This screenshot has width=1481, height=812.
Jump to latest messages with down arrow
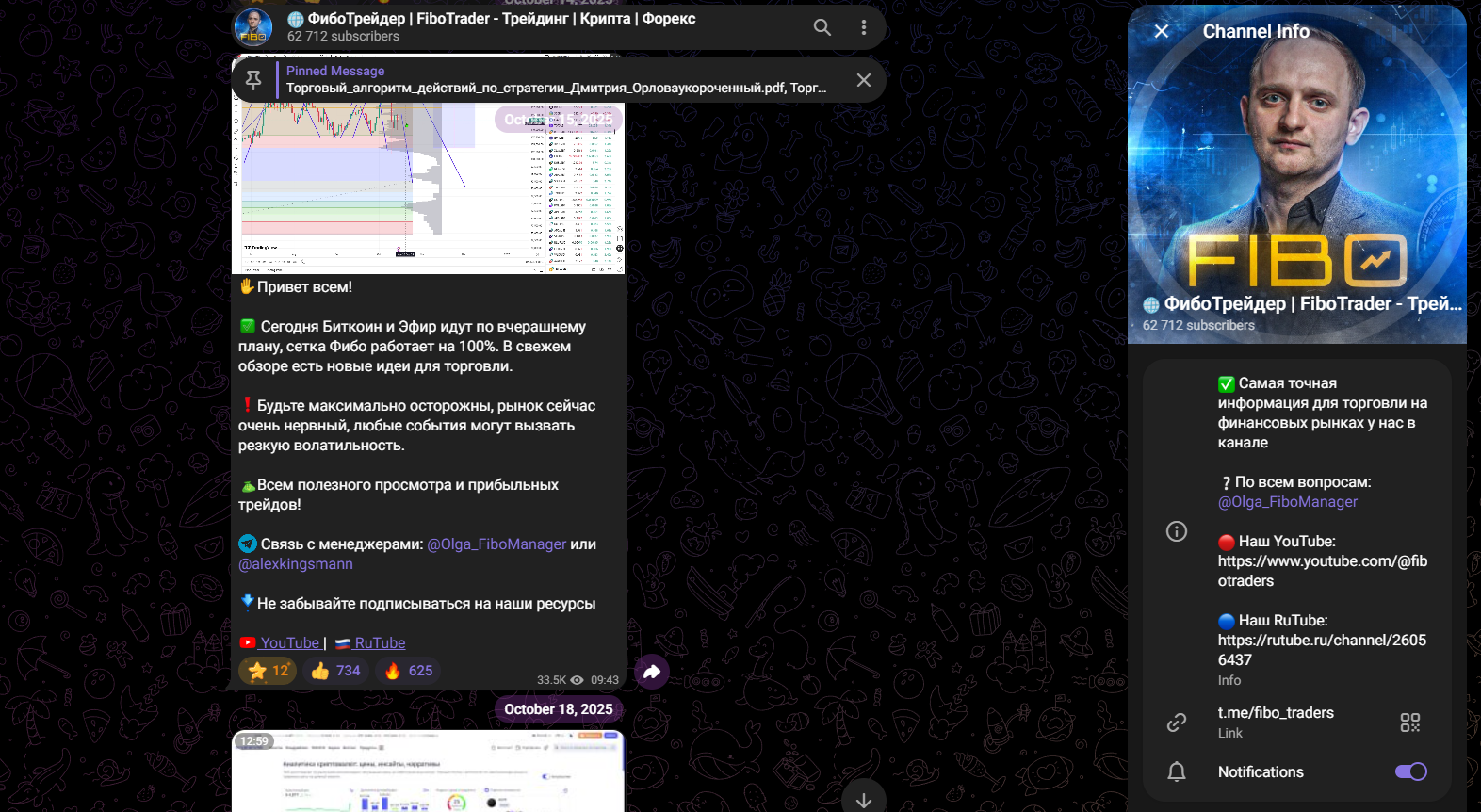pos(864,800)
